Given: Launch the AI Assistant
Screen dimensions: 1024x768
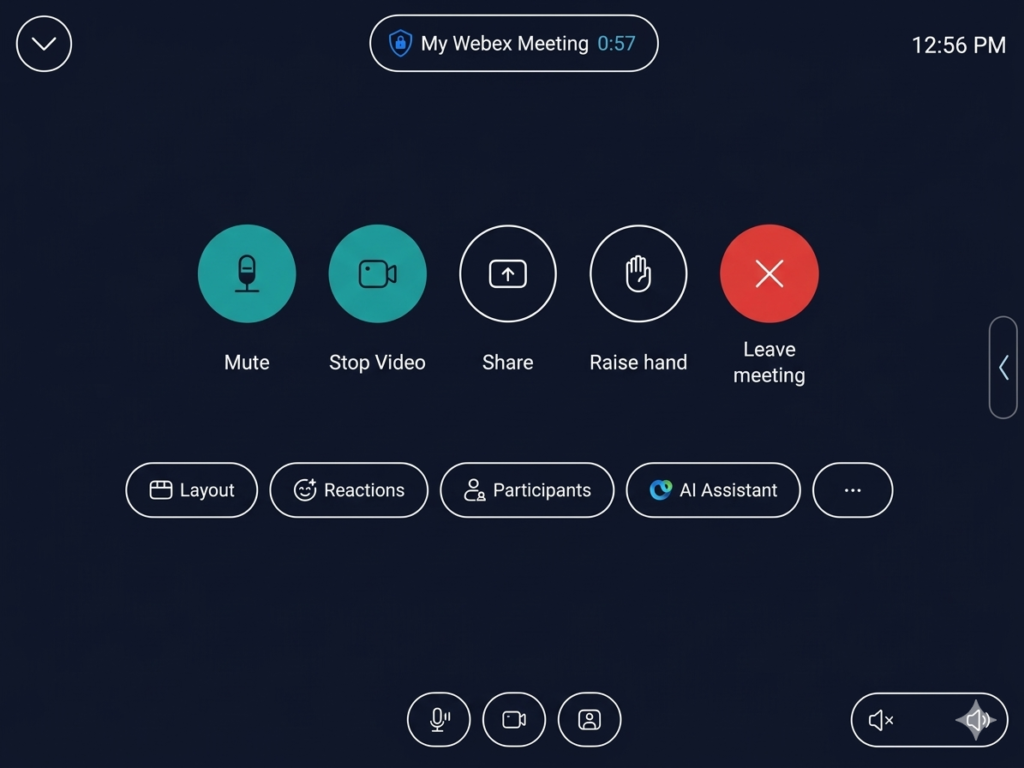Looking at the screenshot, I should [713, 490].
